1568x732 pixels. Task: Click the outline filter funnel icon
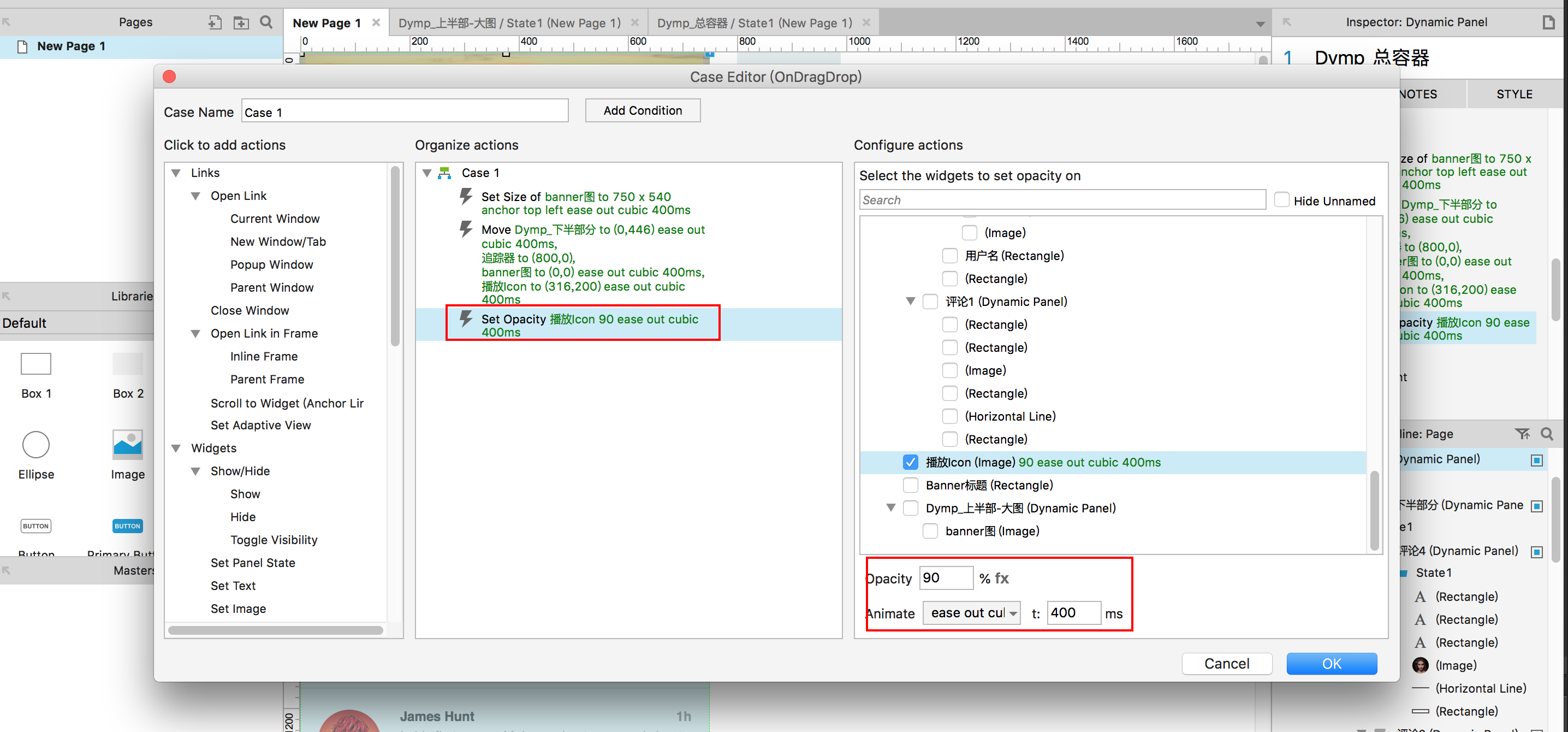(x=1522, y=434)
